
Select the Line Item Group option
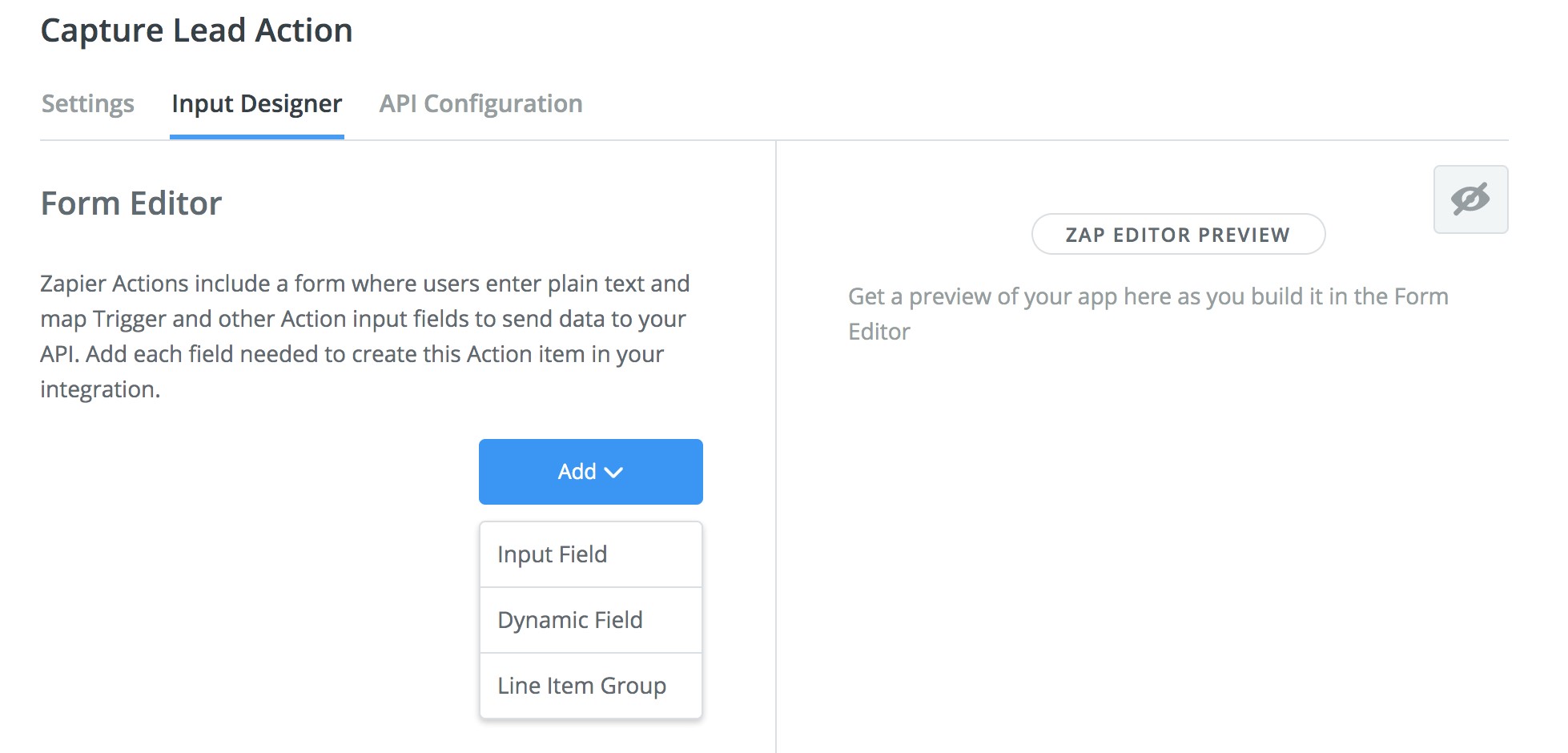click(x=582, y=686)
